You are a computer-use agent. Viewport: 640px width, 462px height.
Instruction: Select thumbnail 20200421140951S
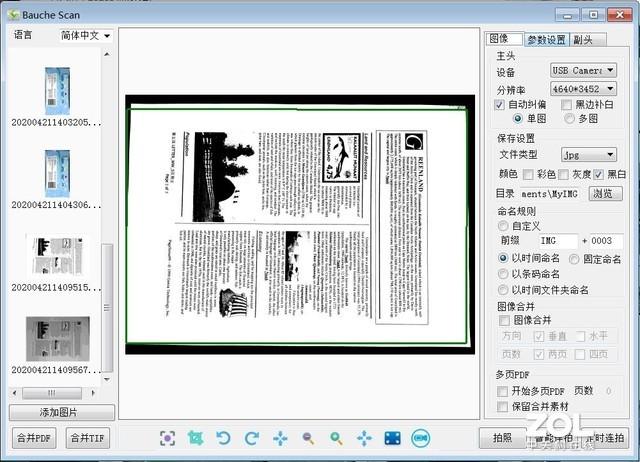coord(57,256)
